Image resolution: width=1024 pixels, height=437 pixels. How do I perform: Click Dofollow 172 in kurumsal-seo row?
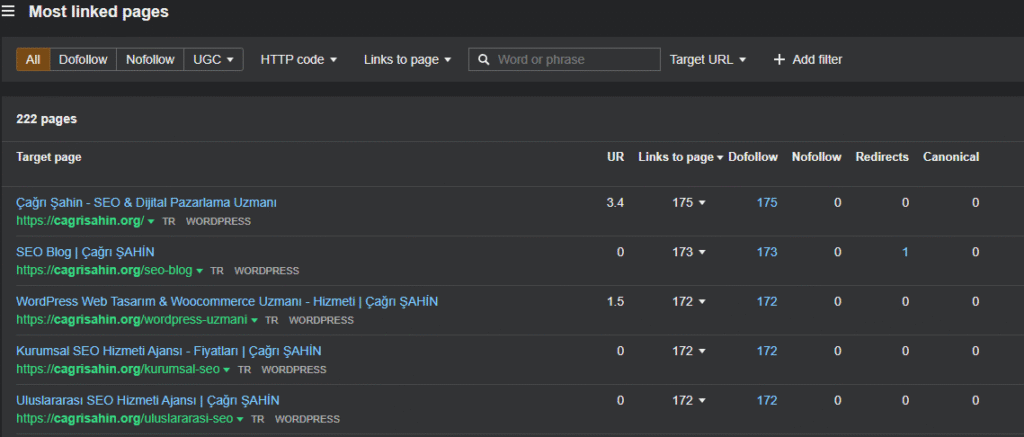(x=767, y=351)
